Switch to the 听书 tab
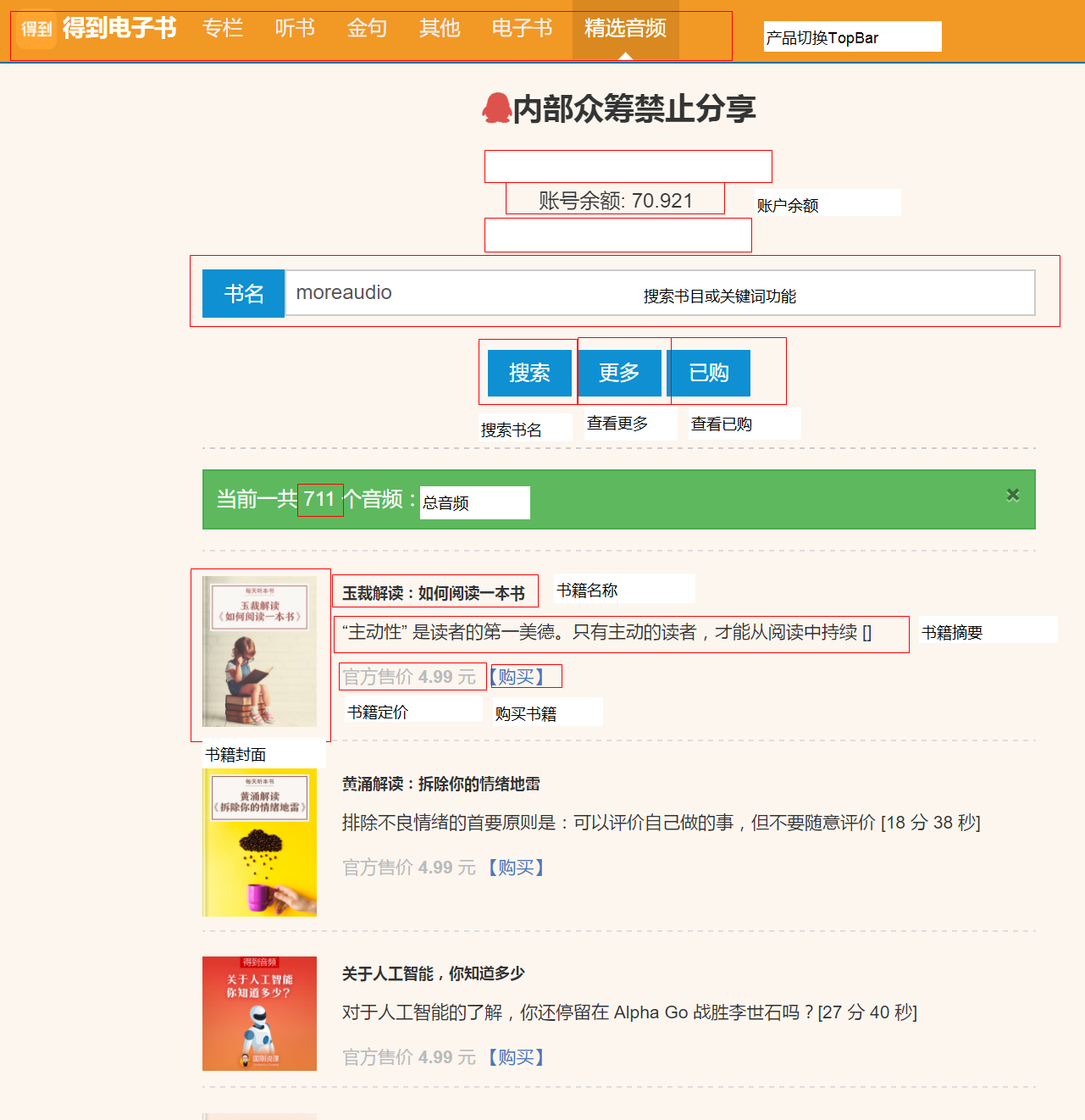 click(295, 29)
